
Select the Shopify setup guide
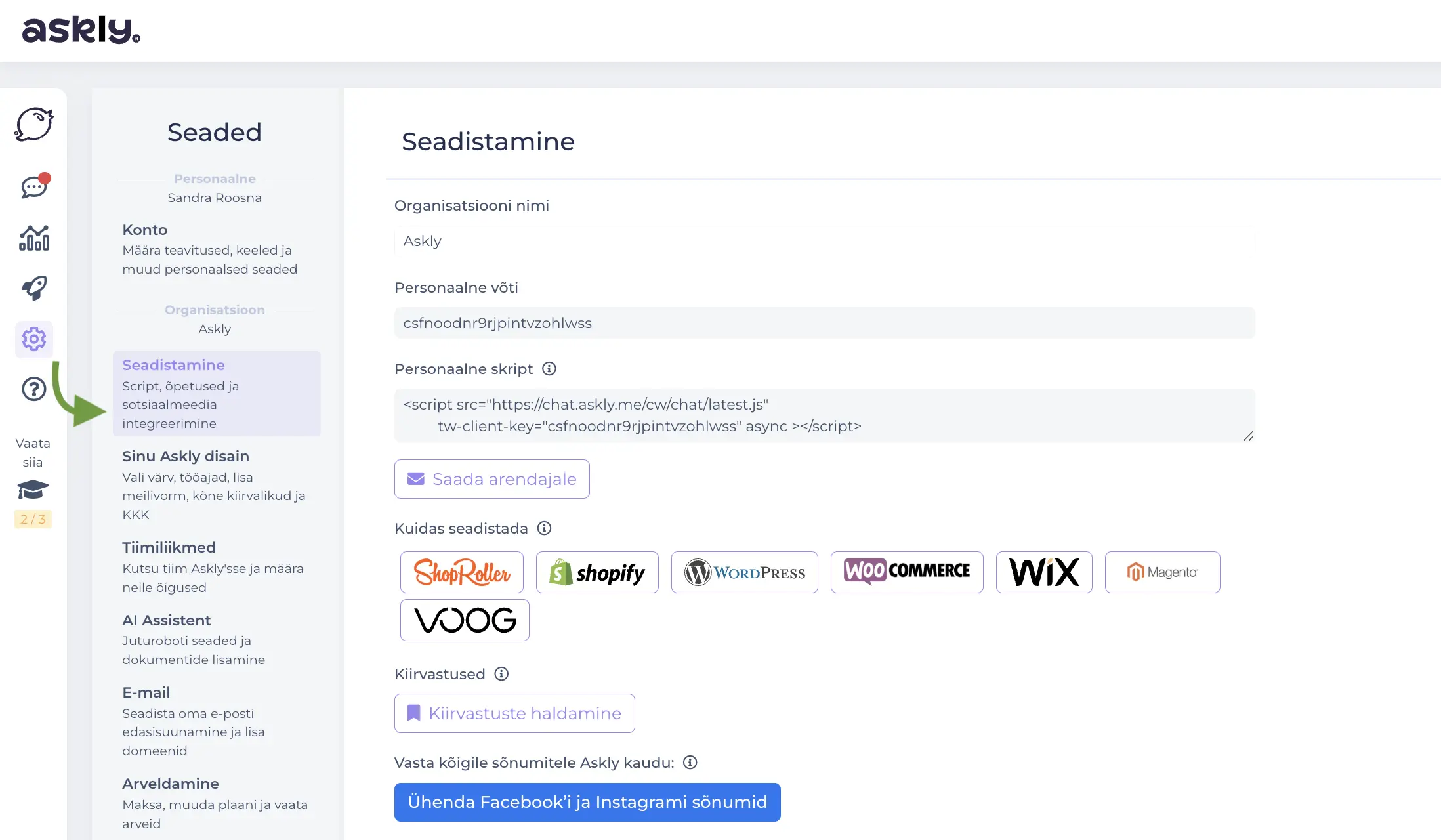point(597,572)
